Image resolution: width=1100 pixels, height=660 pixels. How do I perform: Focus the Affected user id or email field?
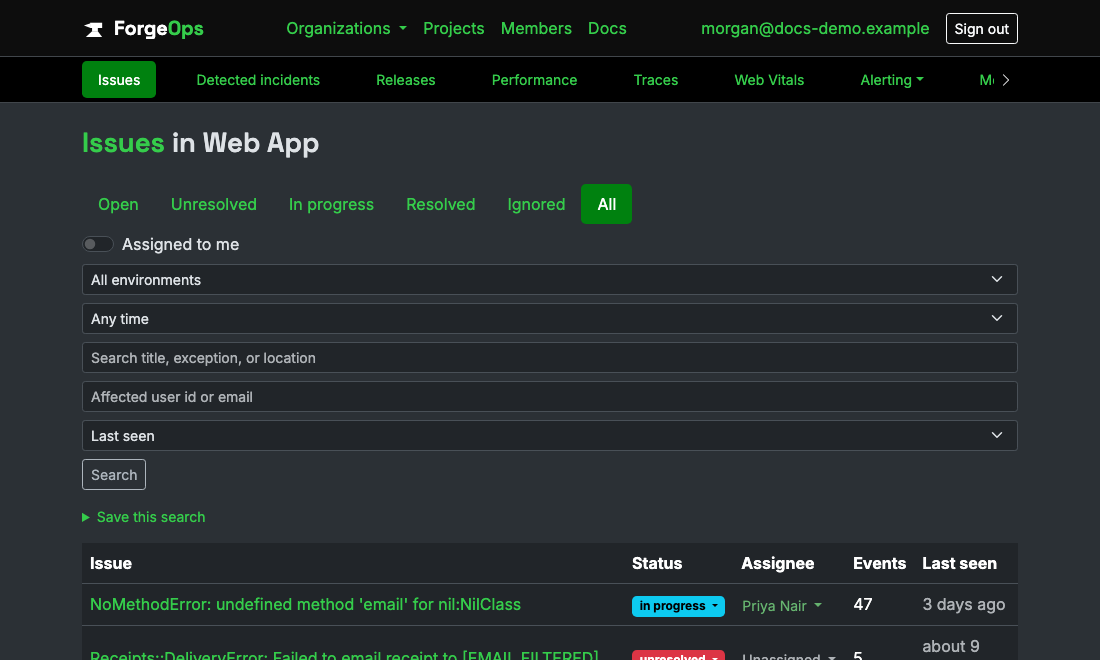549,397
